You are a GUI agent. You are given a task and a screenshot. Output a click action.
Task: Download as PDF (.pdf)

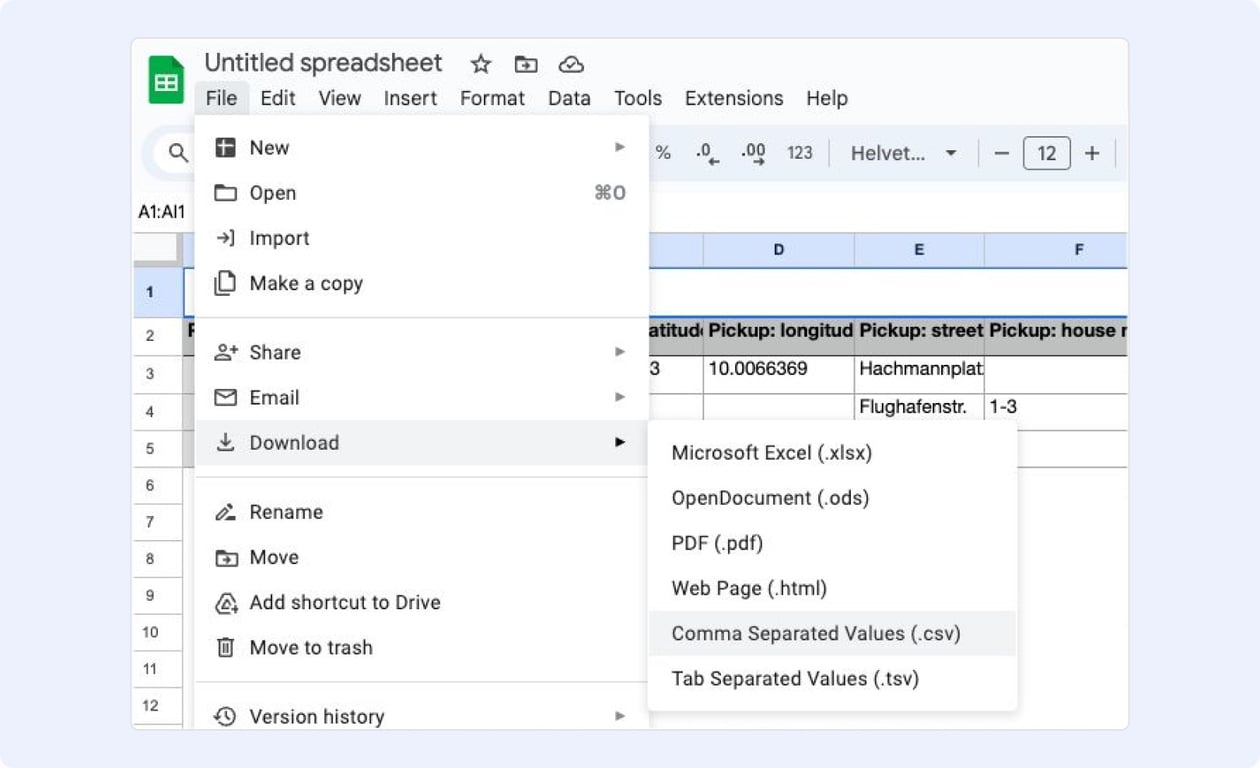(832, 543)
